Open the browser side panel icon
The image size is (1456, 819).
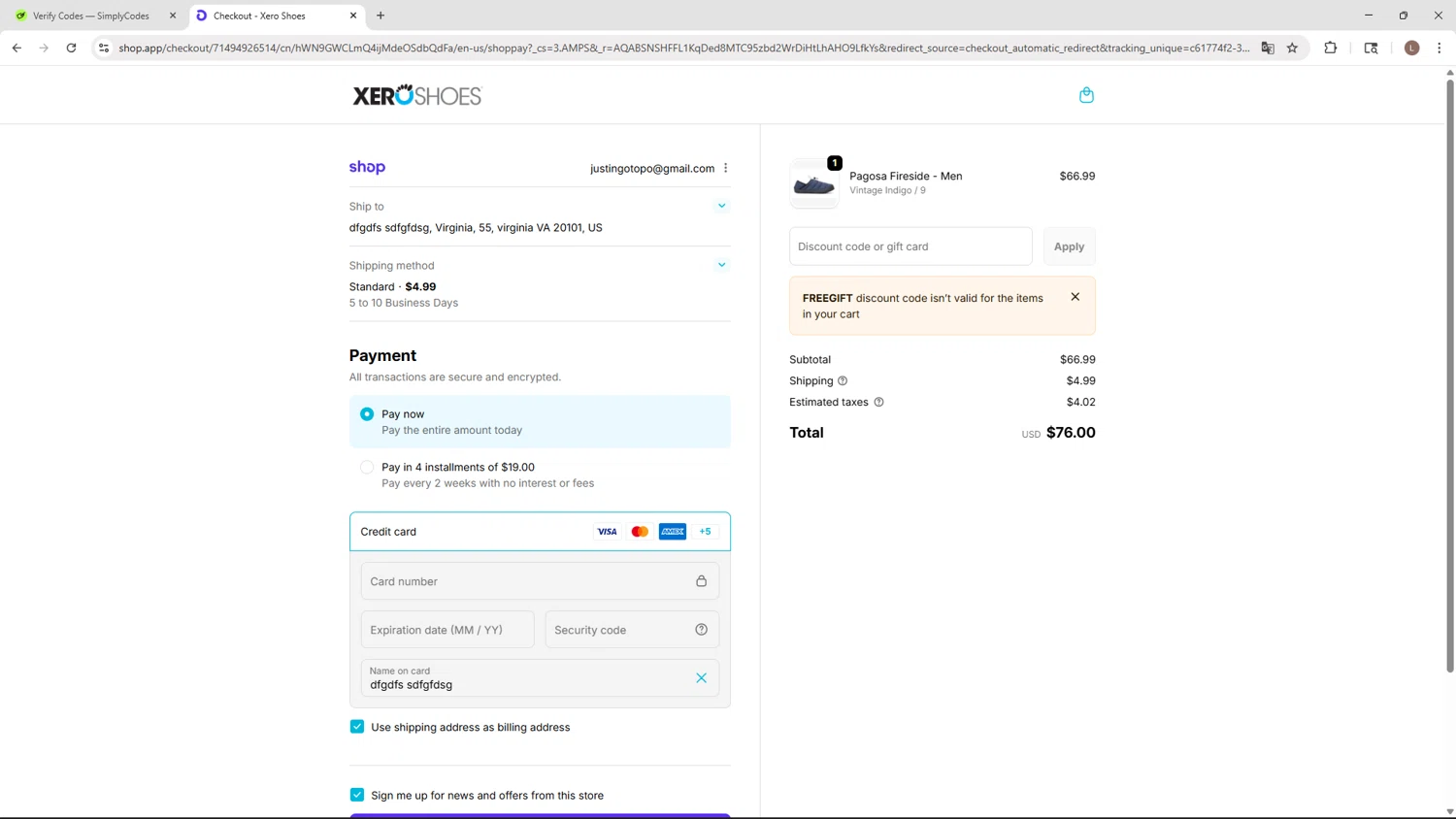click(1371, 48)
